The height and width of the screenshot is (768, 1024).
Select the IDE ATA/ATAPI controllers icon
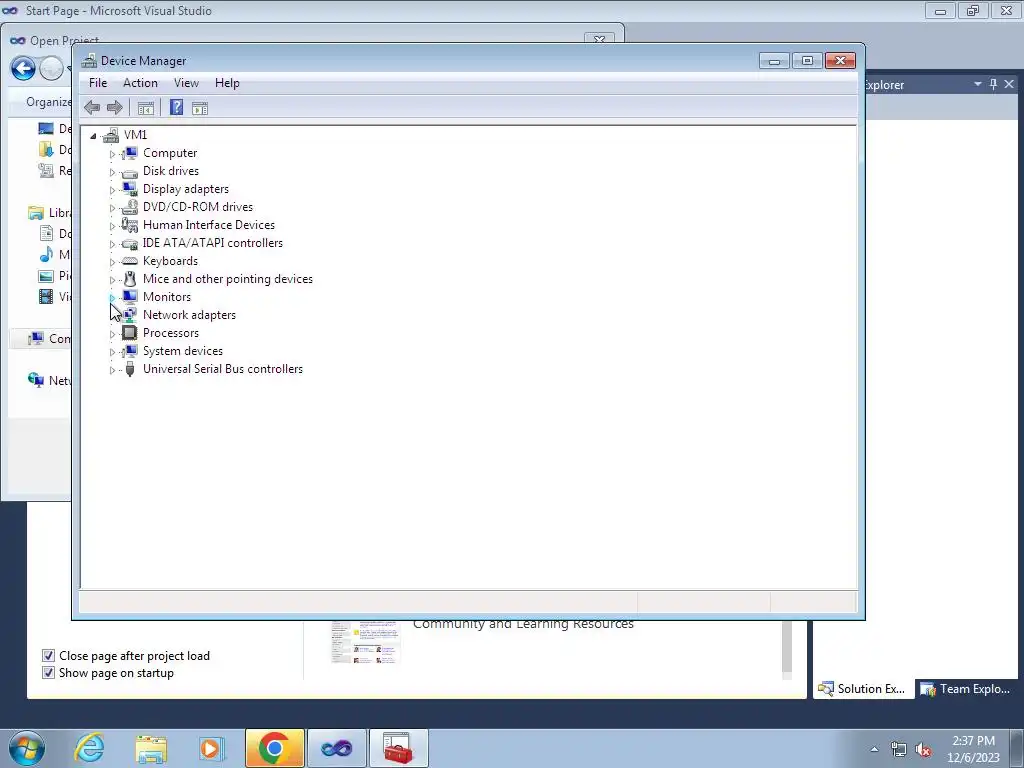(x=130, y=243)
